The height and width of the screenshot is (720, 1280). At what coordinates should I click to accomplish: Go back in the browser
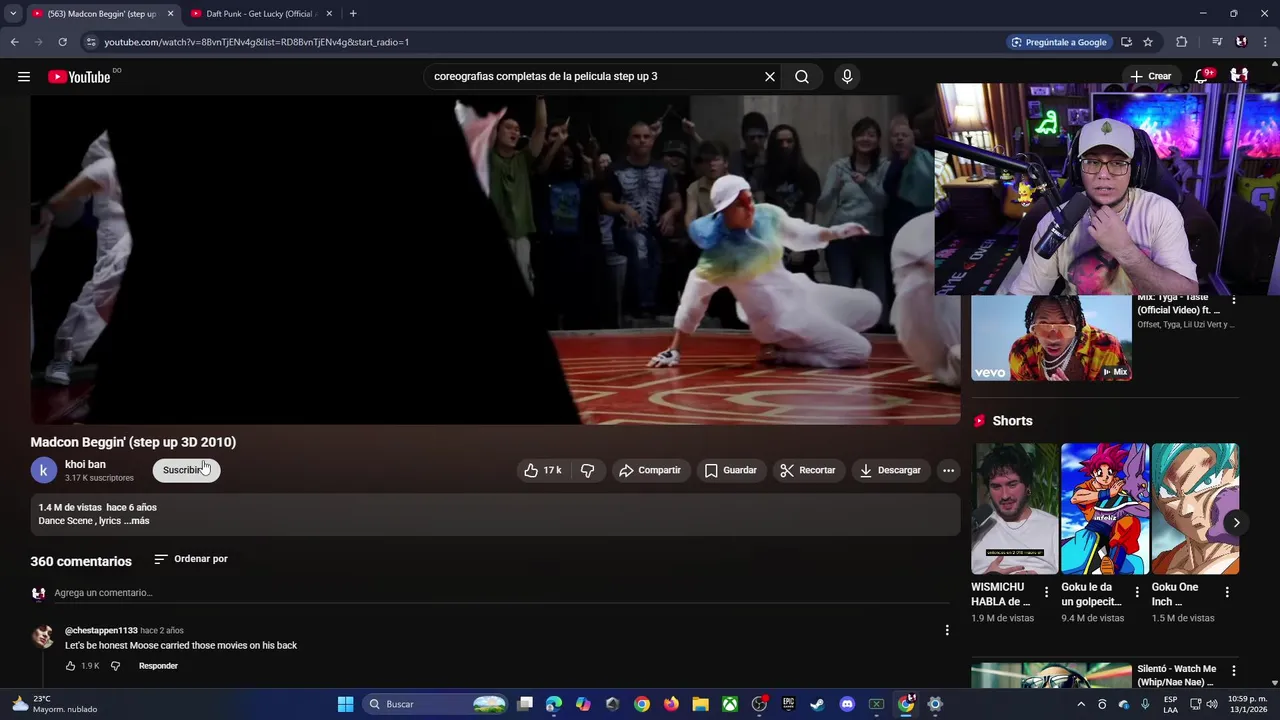pos(14,42)
